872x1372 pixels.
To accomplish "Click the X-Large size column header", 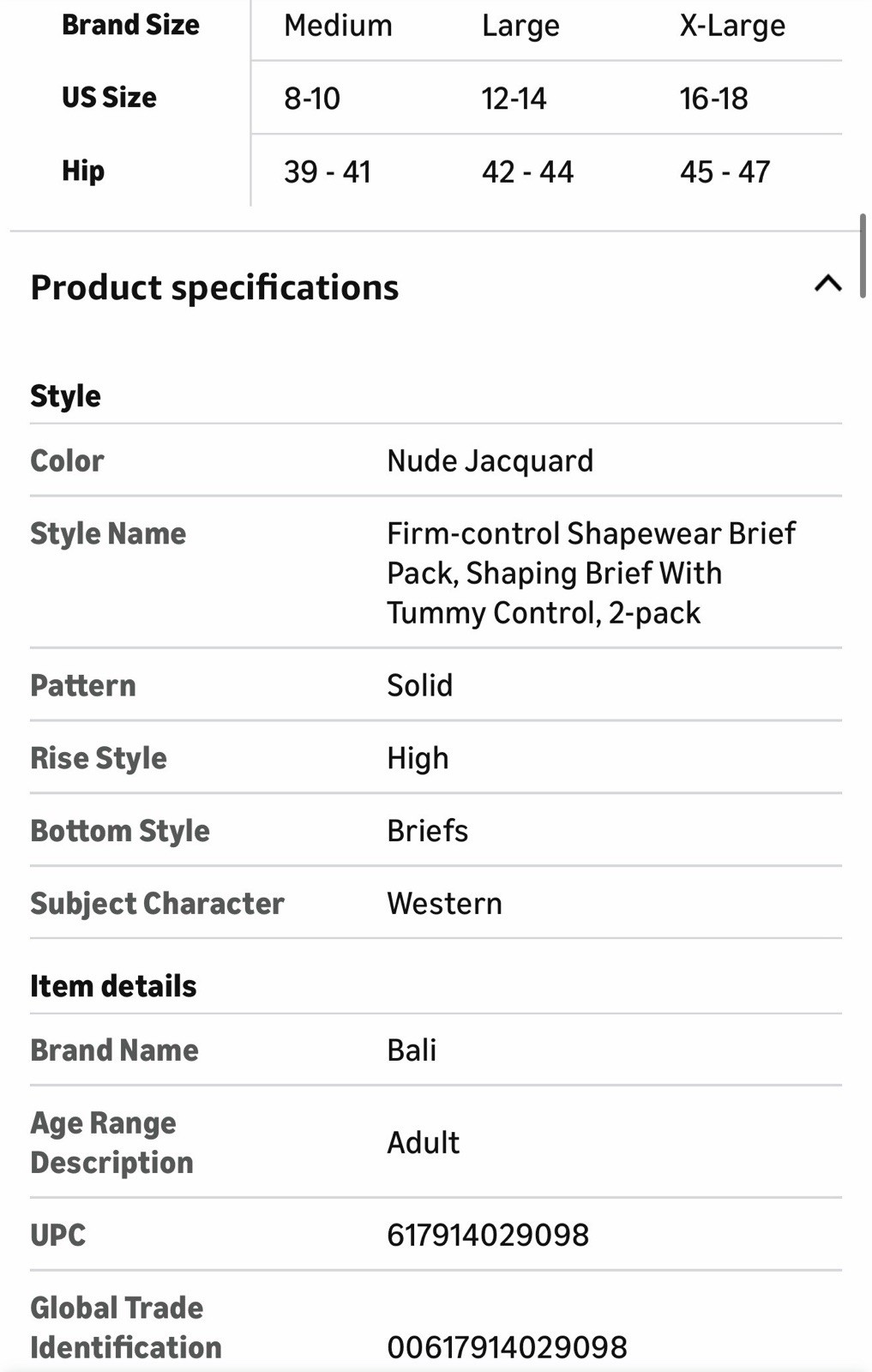I will pos(732,26).
